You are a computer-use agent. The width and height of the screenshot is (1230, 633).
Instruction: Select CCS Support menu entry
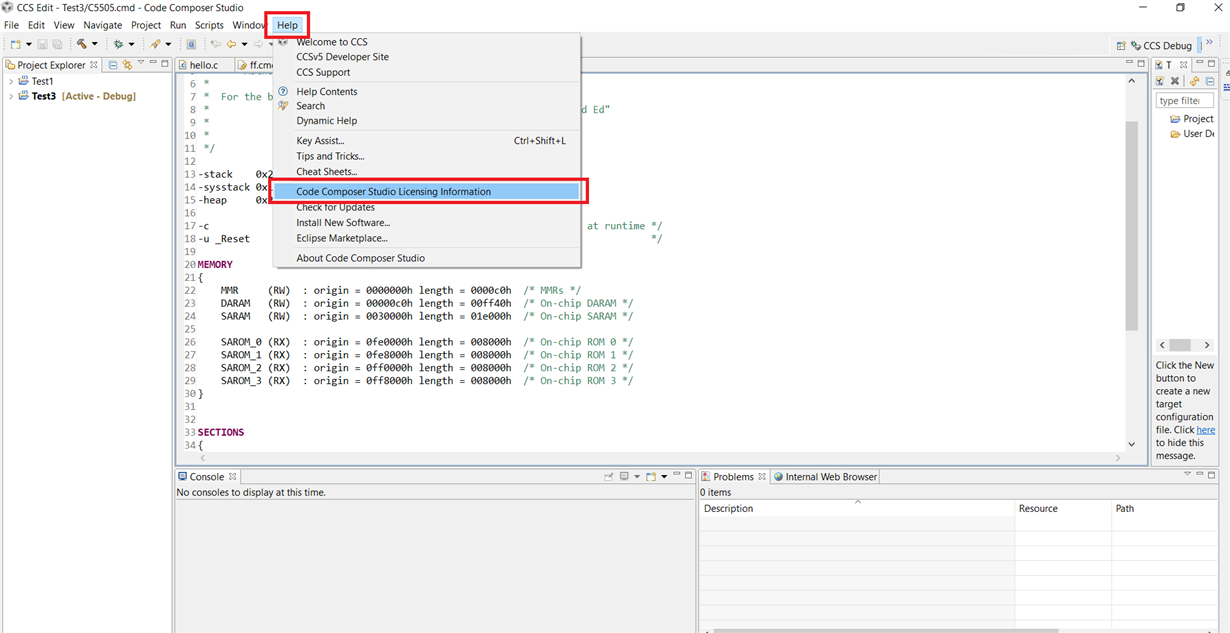[427, 72]
